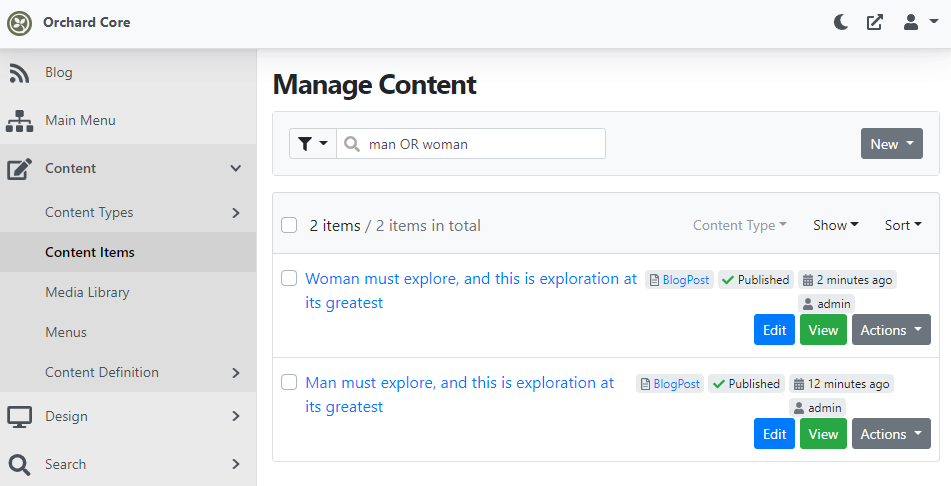Expand the Content Types submenu arrow
Viewport: 951px width, 486px height.
[x=236, y=213]
